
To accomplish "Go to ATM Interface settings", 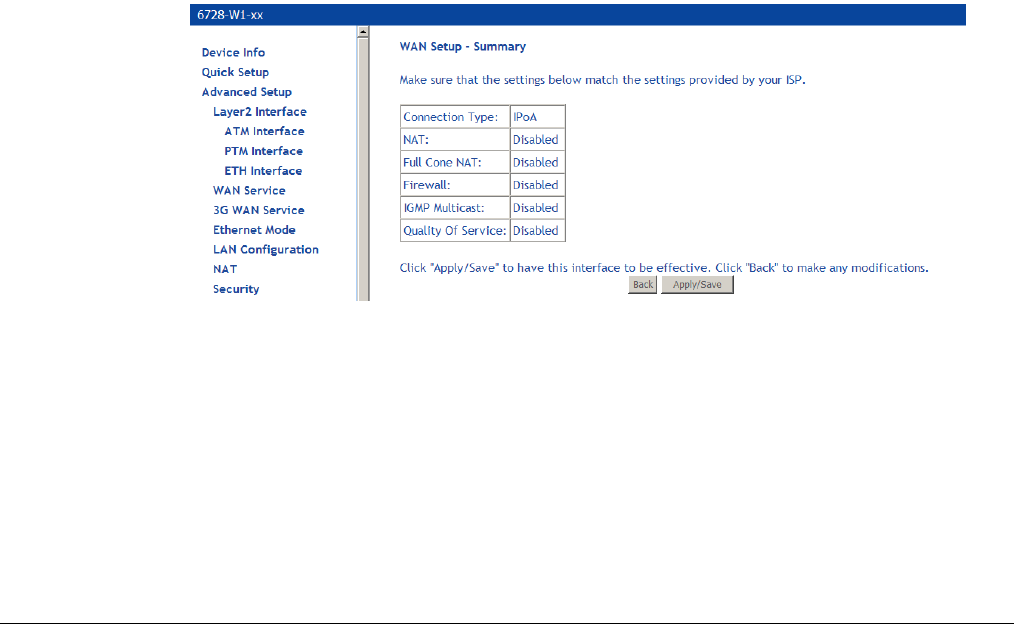I will (264, 131).
